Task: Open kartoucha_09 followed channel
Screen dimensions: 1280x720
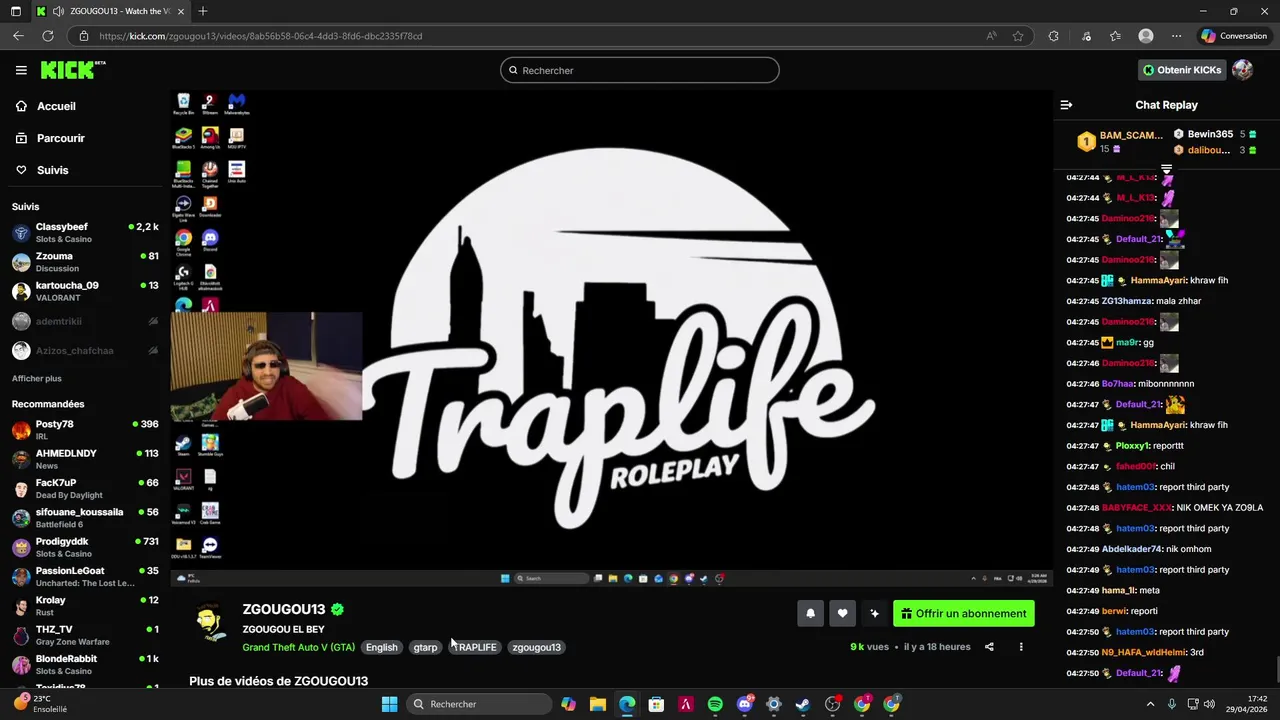Action: 85,291
